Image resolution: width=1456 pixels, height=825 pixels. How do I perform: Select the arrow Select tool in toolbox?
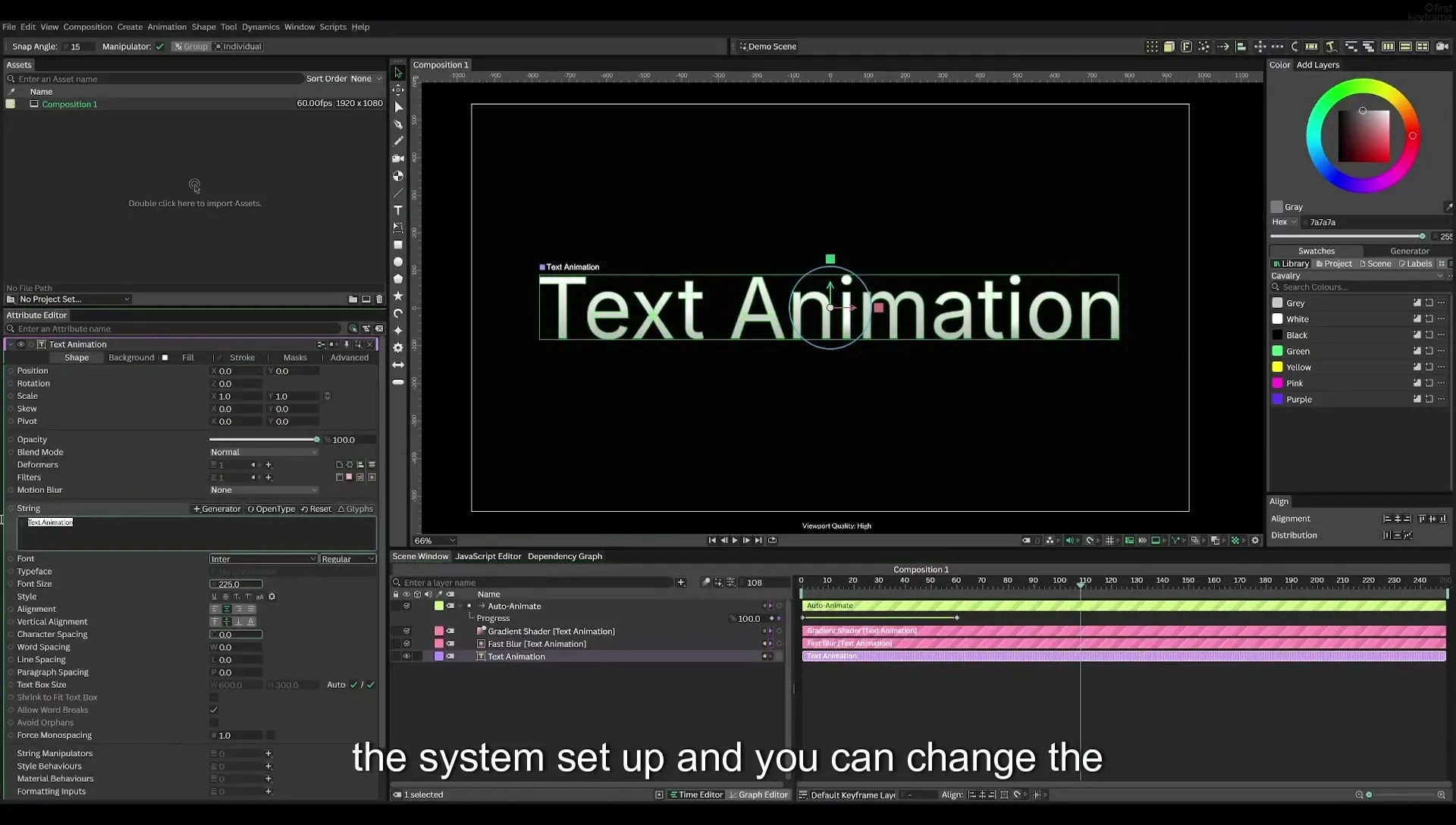398,73
